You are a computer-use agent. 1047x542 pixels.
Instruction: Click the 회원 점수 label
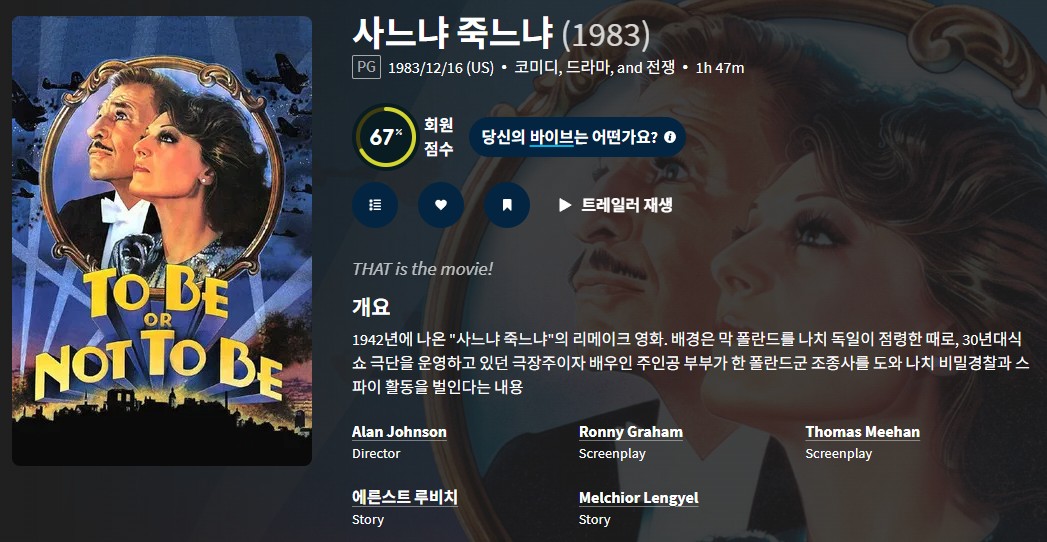pyautogui.click(x=439, y=137)
